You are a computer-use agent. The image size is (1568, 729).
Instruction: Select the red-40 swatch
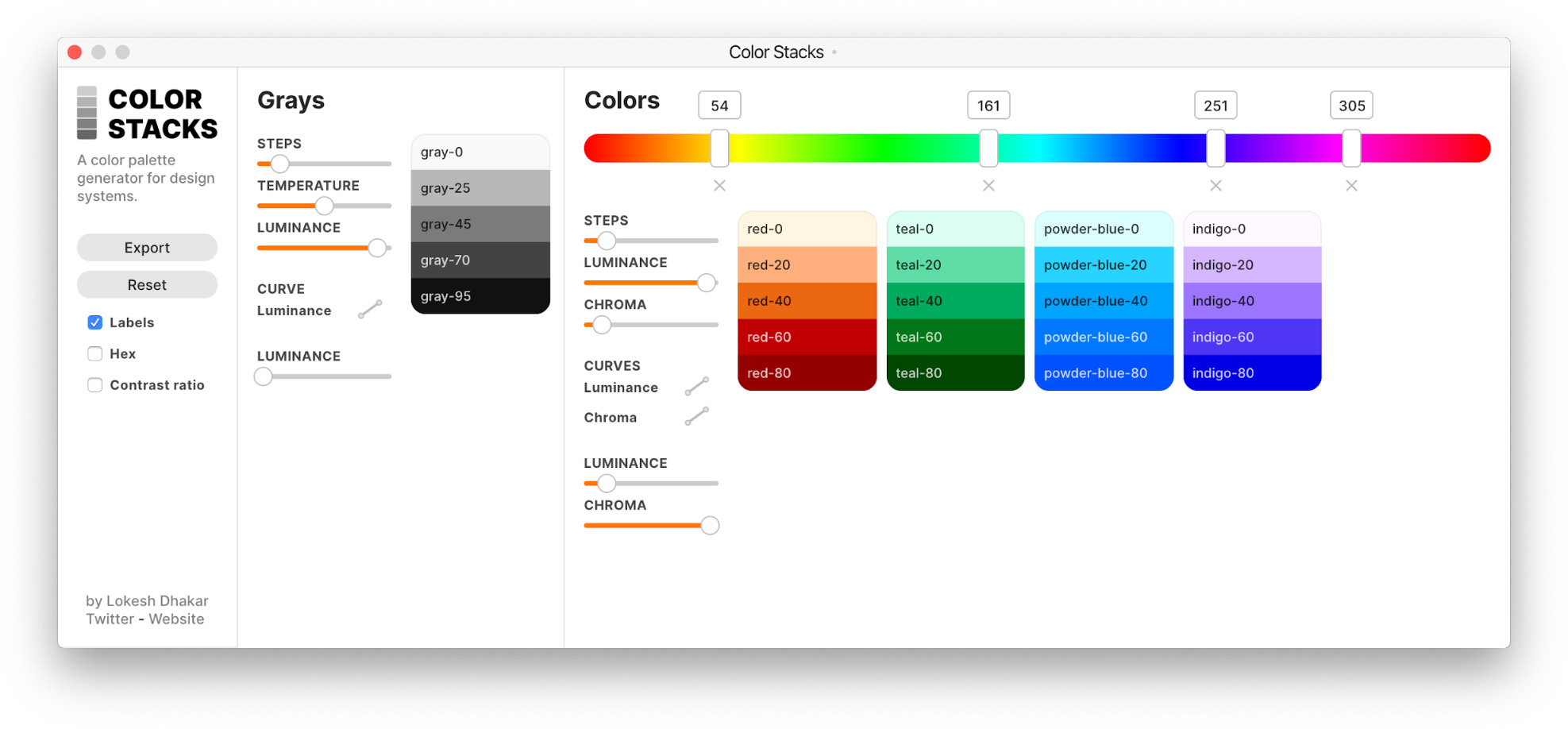point(807,301)
